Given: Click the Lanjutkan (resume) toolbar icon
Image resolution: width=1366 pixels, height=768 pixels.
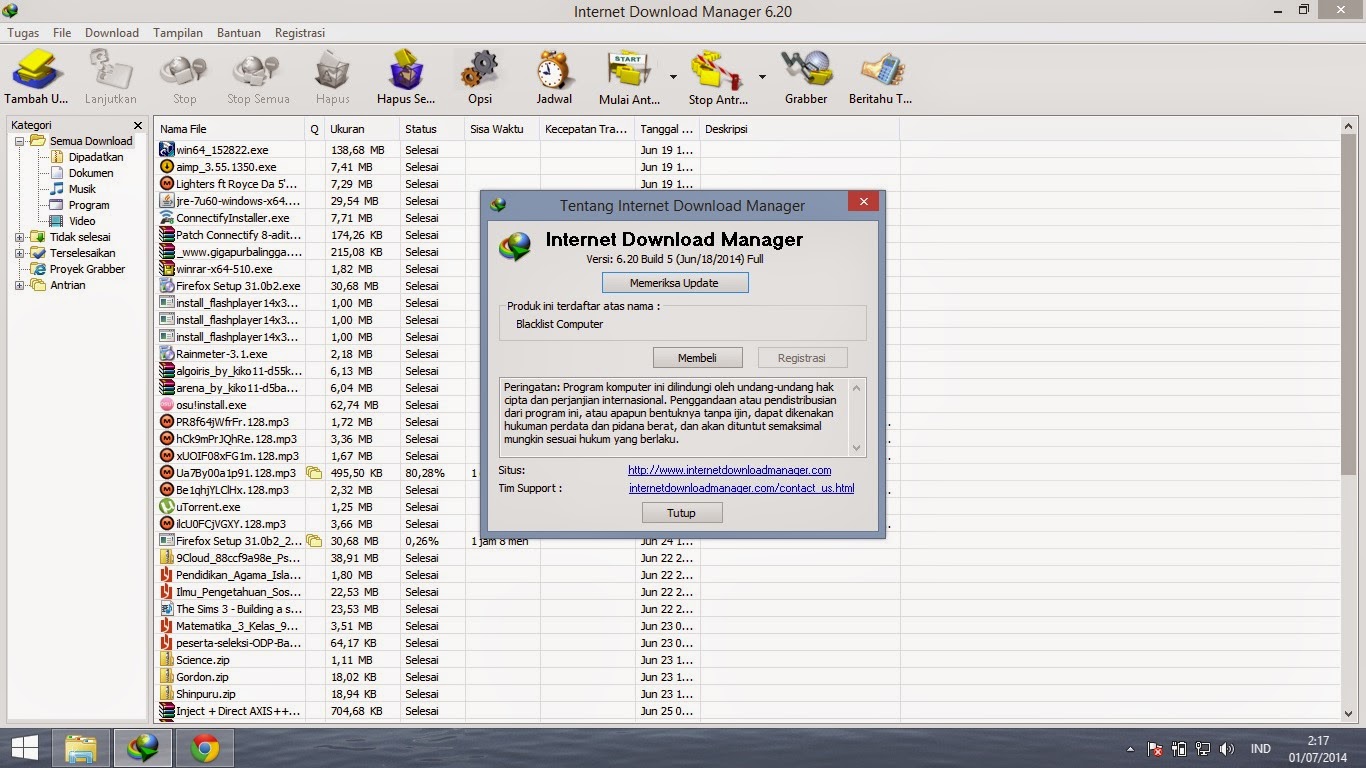Looking at the screenshot, I should tap(111, 70).
